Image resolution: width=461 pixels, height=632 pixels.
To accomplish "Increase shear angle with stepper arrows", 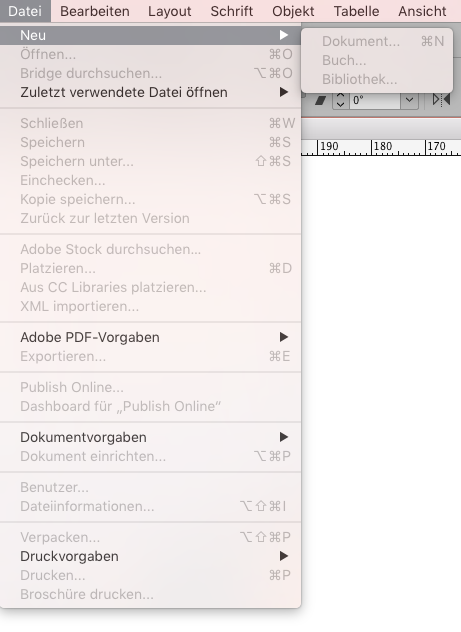I will pyautogui.click(x=340, y=96).
